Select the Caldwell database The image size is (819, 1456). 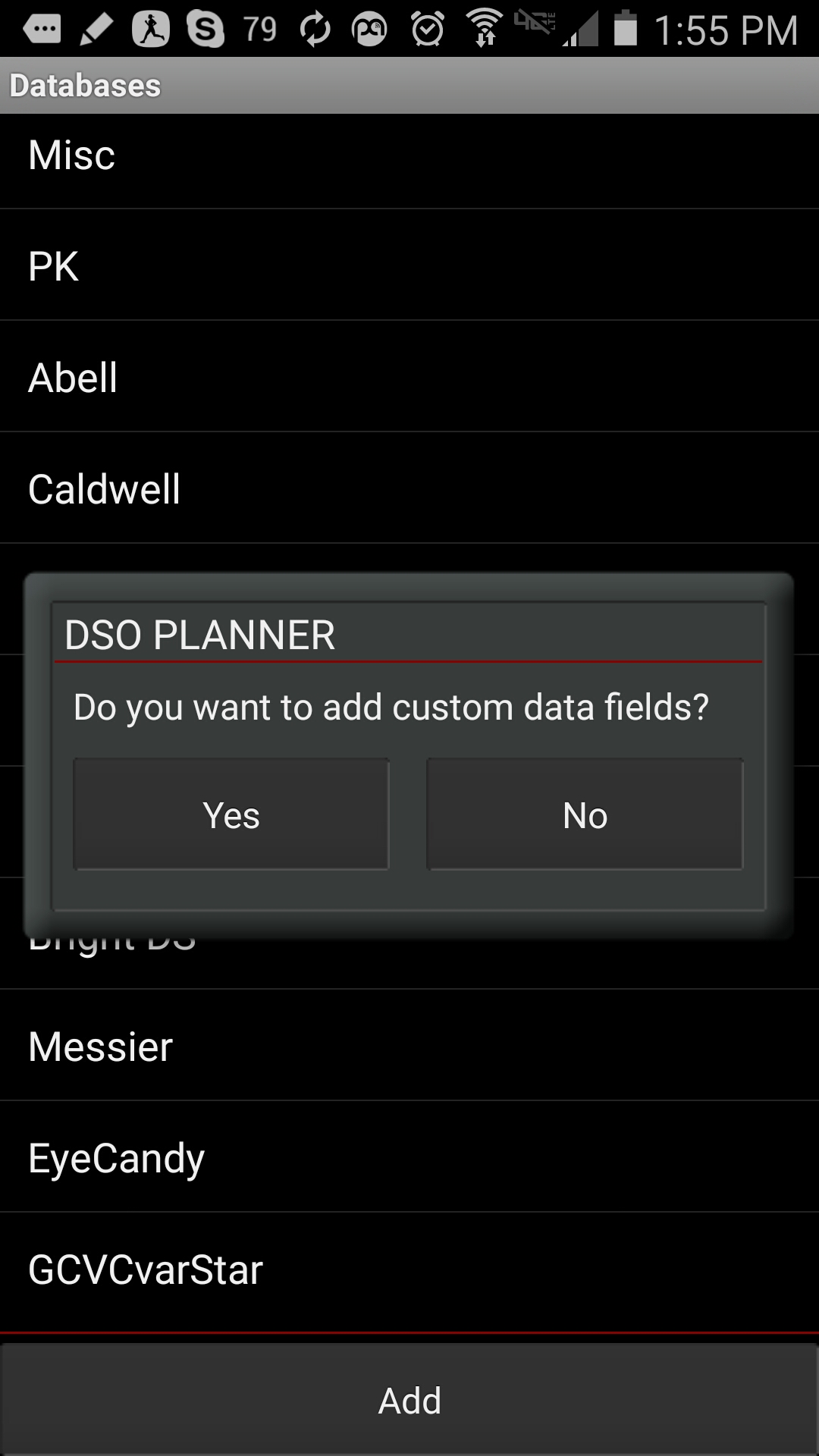(x=409, y=488)
